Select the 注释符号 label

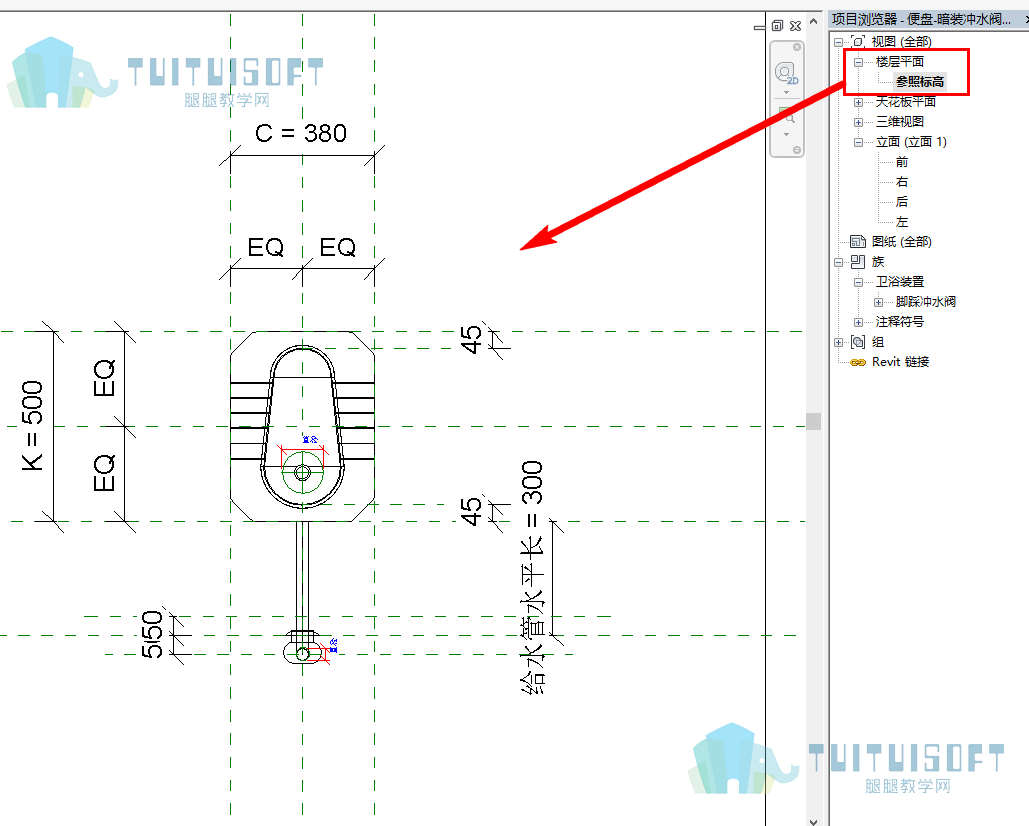[900, 321]
